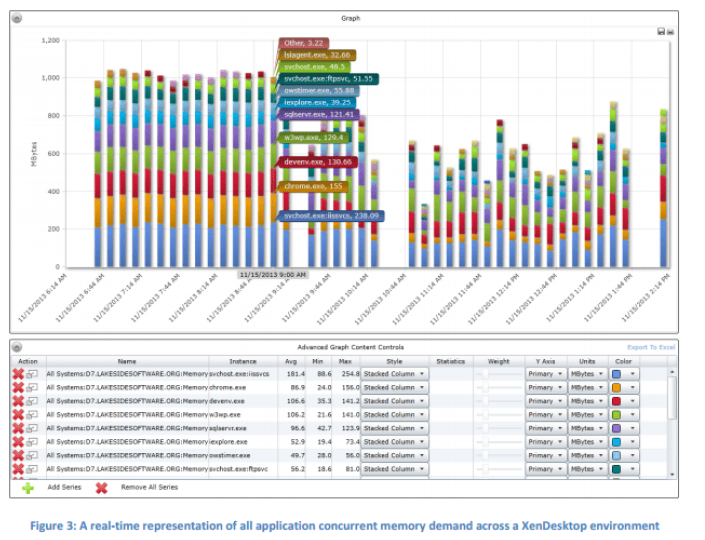Open the green color picker for w3wp.exe
The width and height of the screenshot is (705, 540).
(624, 415)
